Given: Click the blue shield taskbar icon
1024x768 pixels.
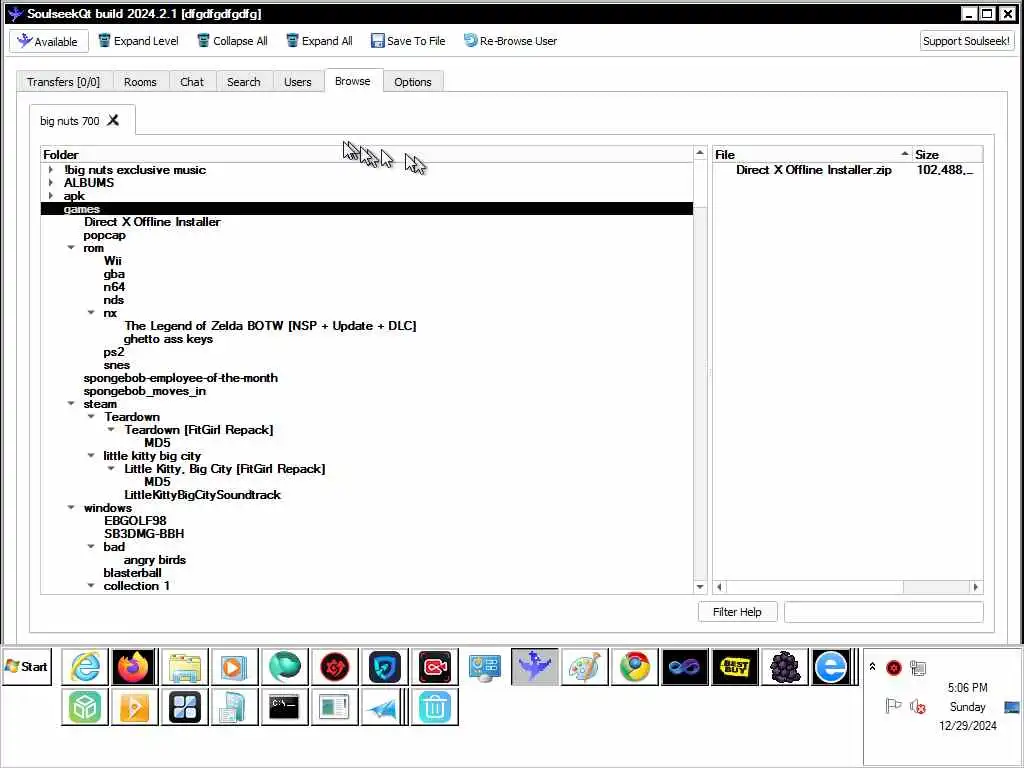Looking at the screenshot, I should 385,667.
